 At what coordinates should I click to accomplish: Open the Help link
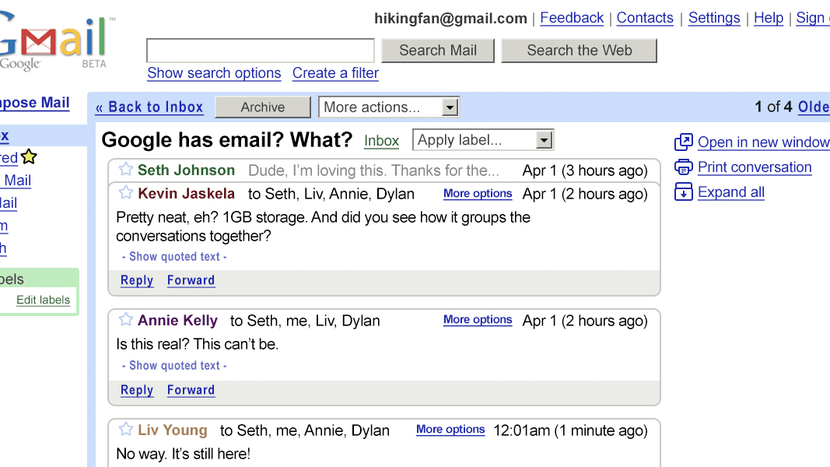769,18
